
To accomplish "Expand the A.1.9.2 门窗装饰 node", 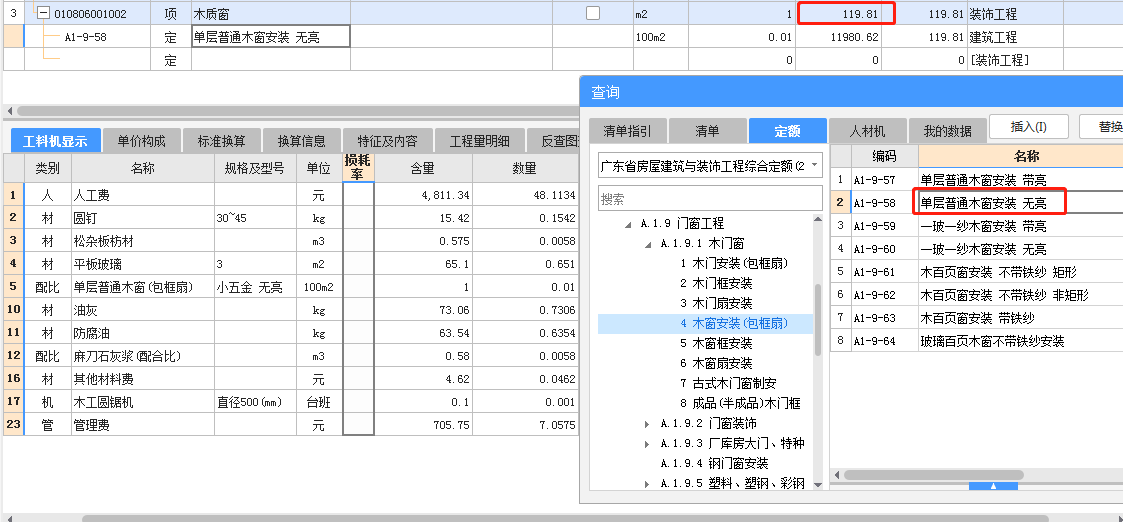I will tap(647, 424).
